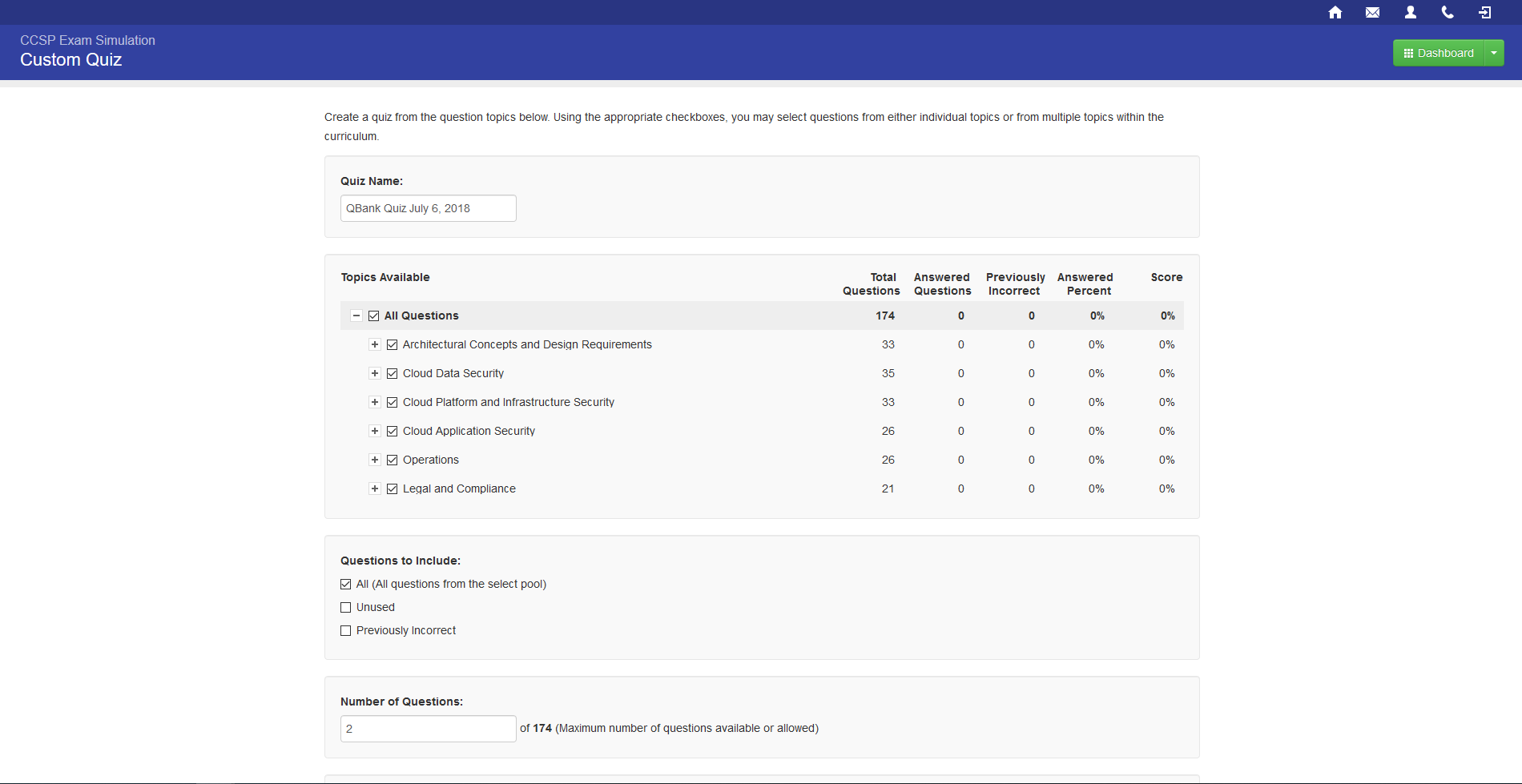Viewport: 1522px width, 784px height.
Task: Uncheck Cloud Application Security checkbox
Action: click(x=392, y=431)
